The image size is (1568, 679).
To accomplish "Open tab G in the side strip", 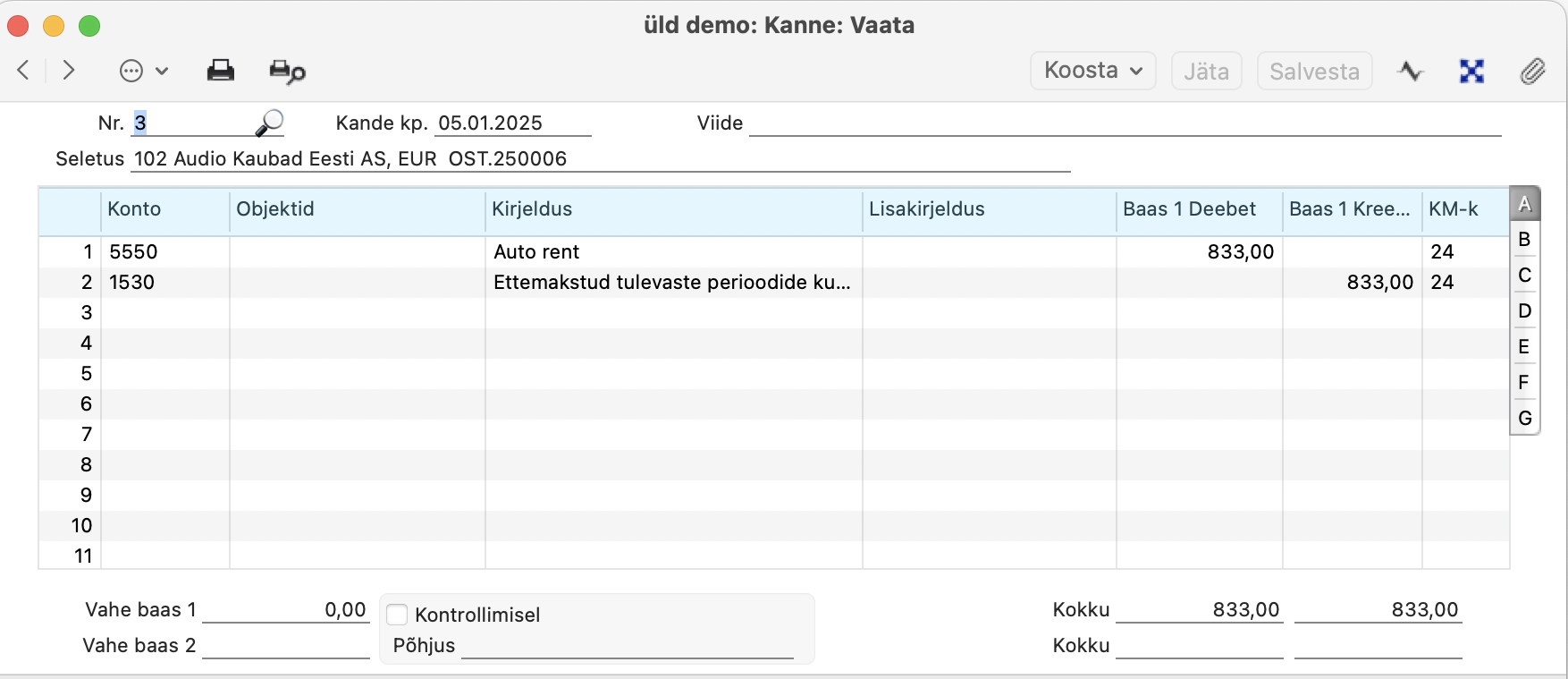I will pos(1524,418).
